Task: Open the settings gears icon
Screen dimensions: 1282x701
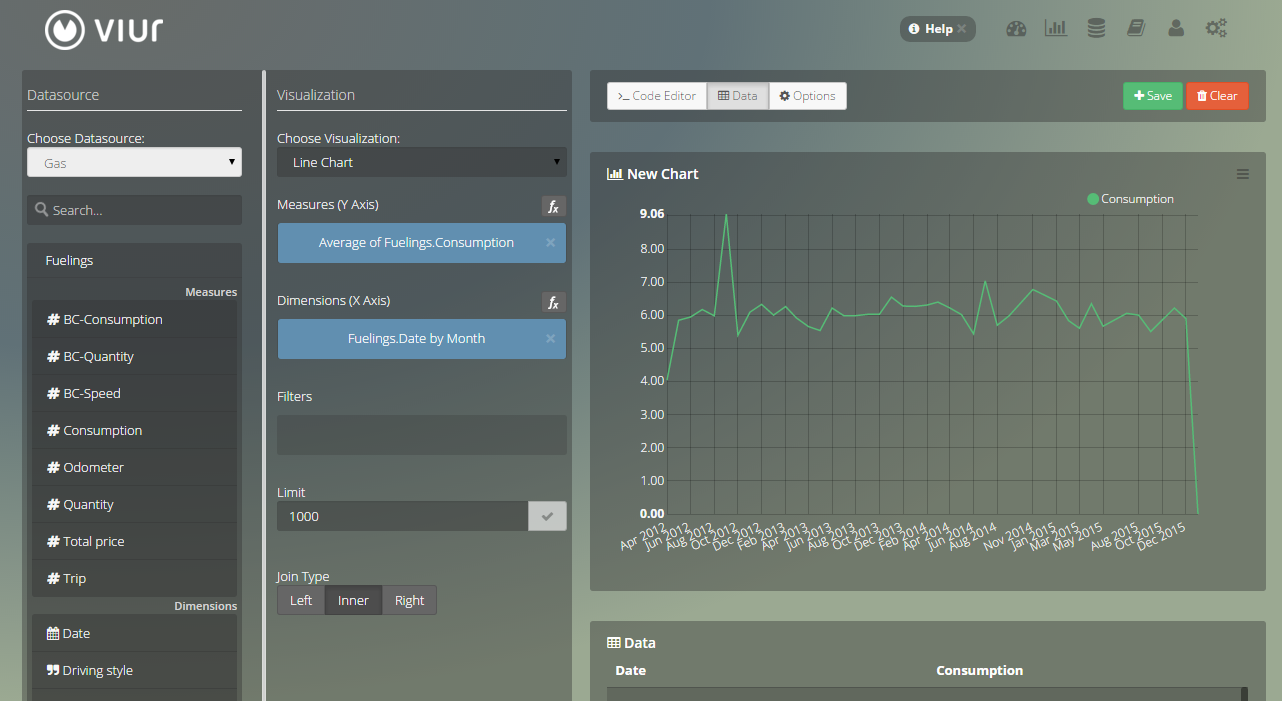Action: click(1216, 29)
